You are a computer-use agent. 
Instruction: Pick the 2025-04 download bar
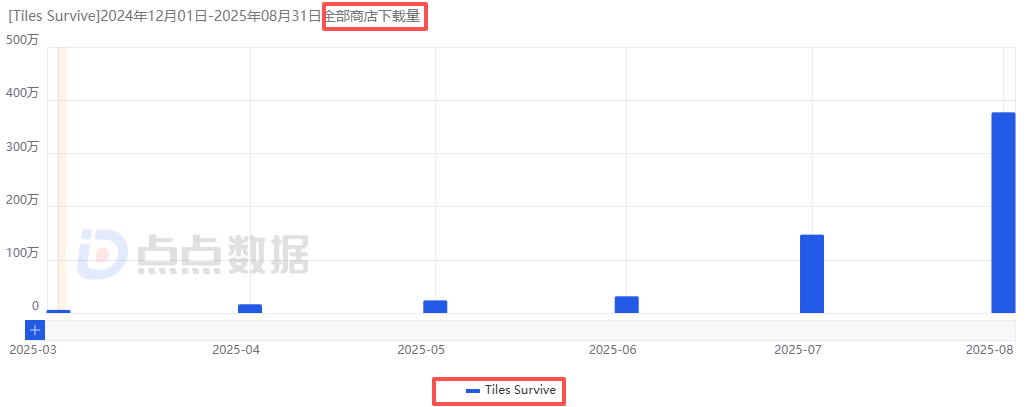point(250,308)
